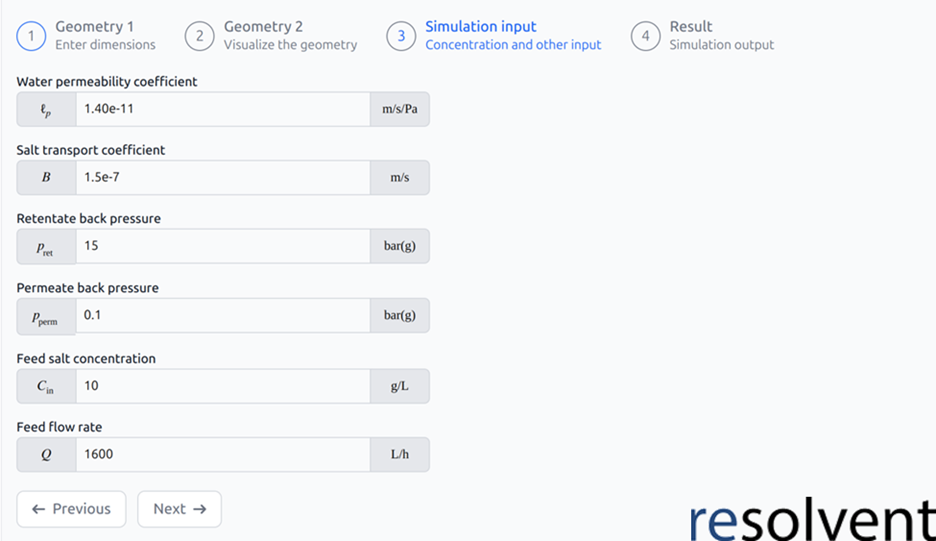Edit the feed flow rate field
Image resolution: width=936 pixels, height=541 pixels.
pyautogui.click(x=223, y=454)
